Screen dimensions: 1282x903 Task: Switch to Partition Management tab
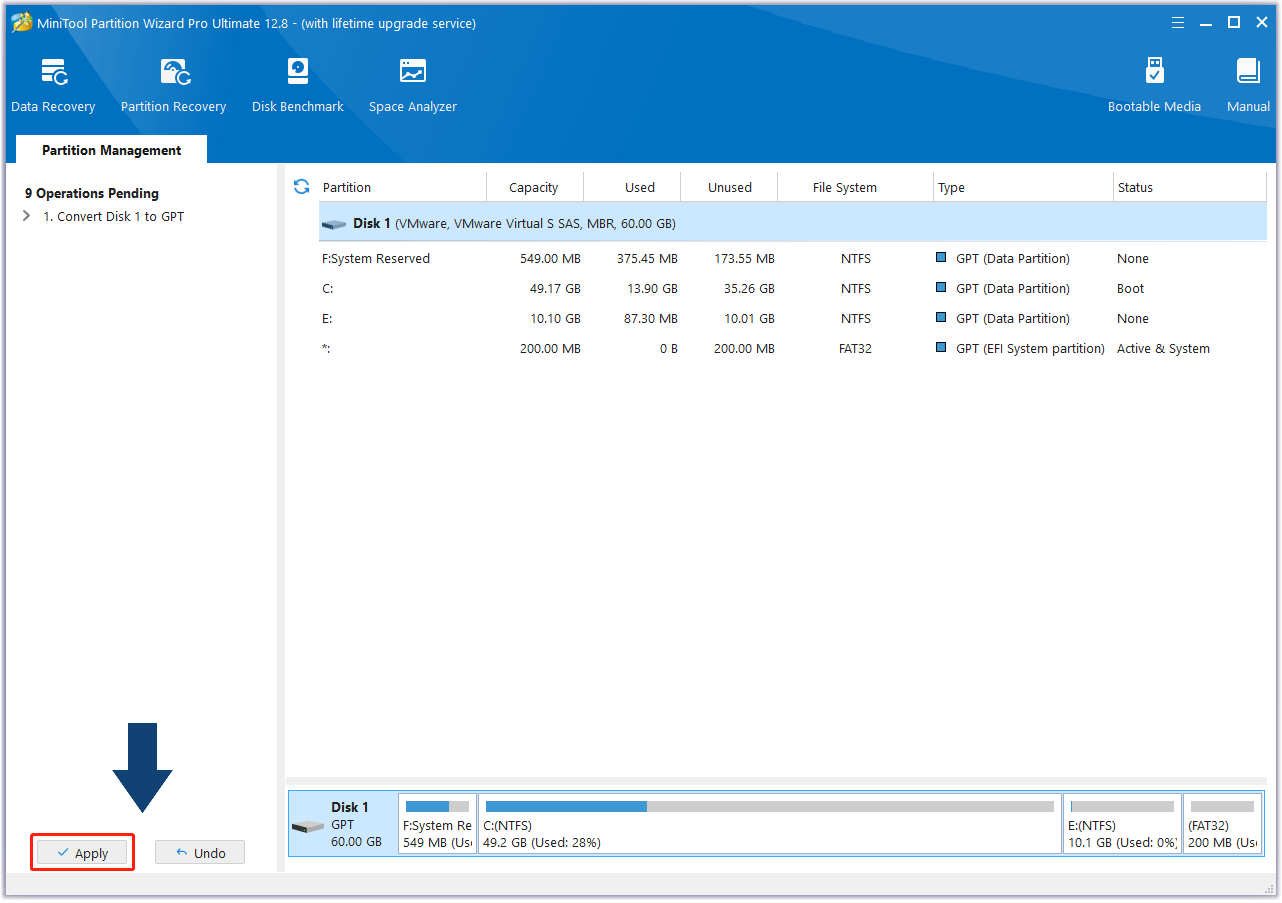(111, 150)
